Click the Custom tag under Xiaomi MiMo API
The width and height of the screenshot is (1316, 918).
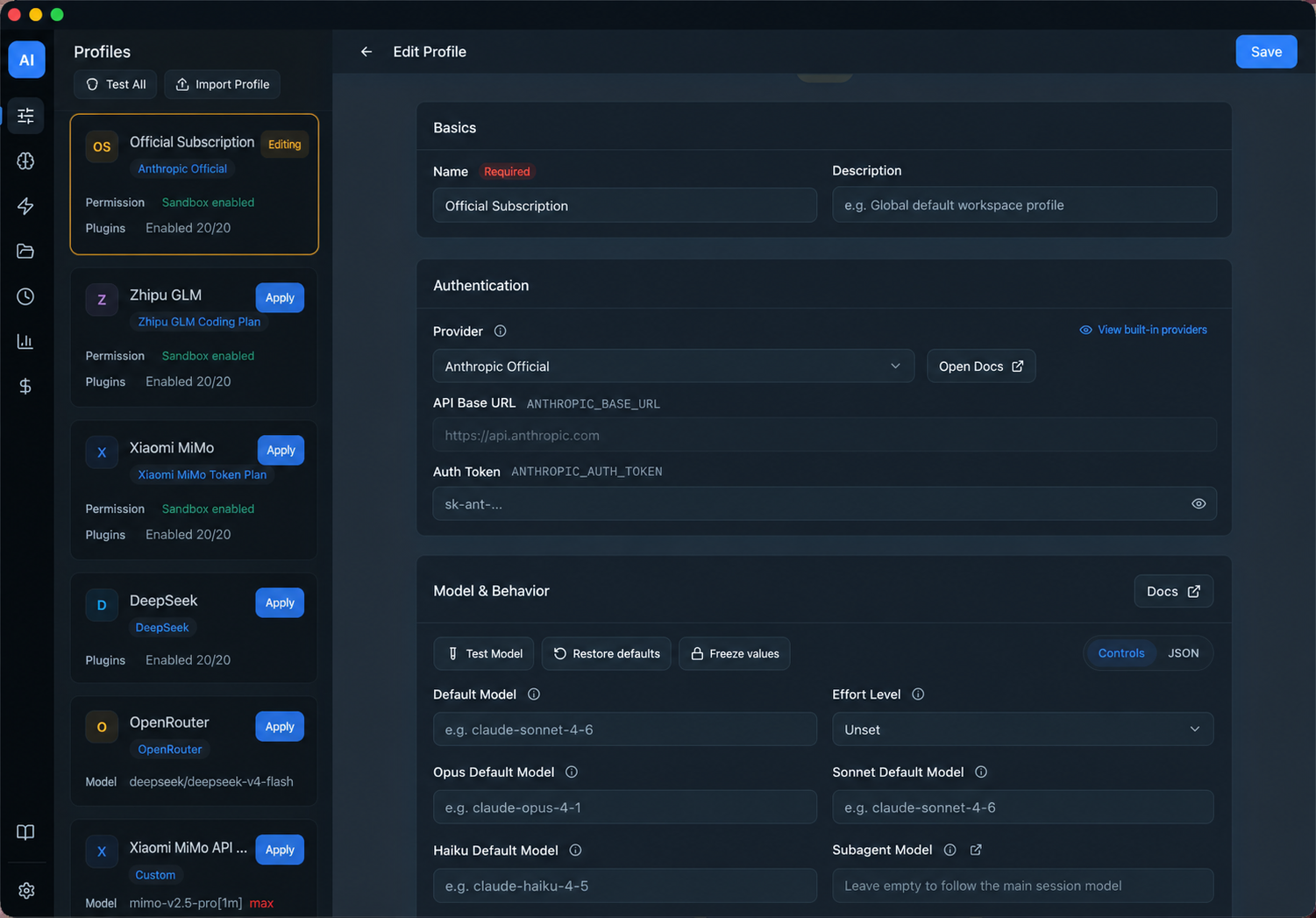[155, 875]
